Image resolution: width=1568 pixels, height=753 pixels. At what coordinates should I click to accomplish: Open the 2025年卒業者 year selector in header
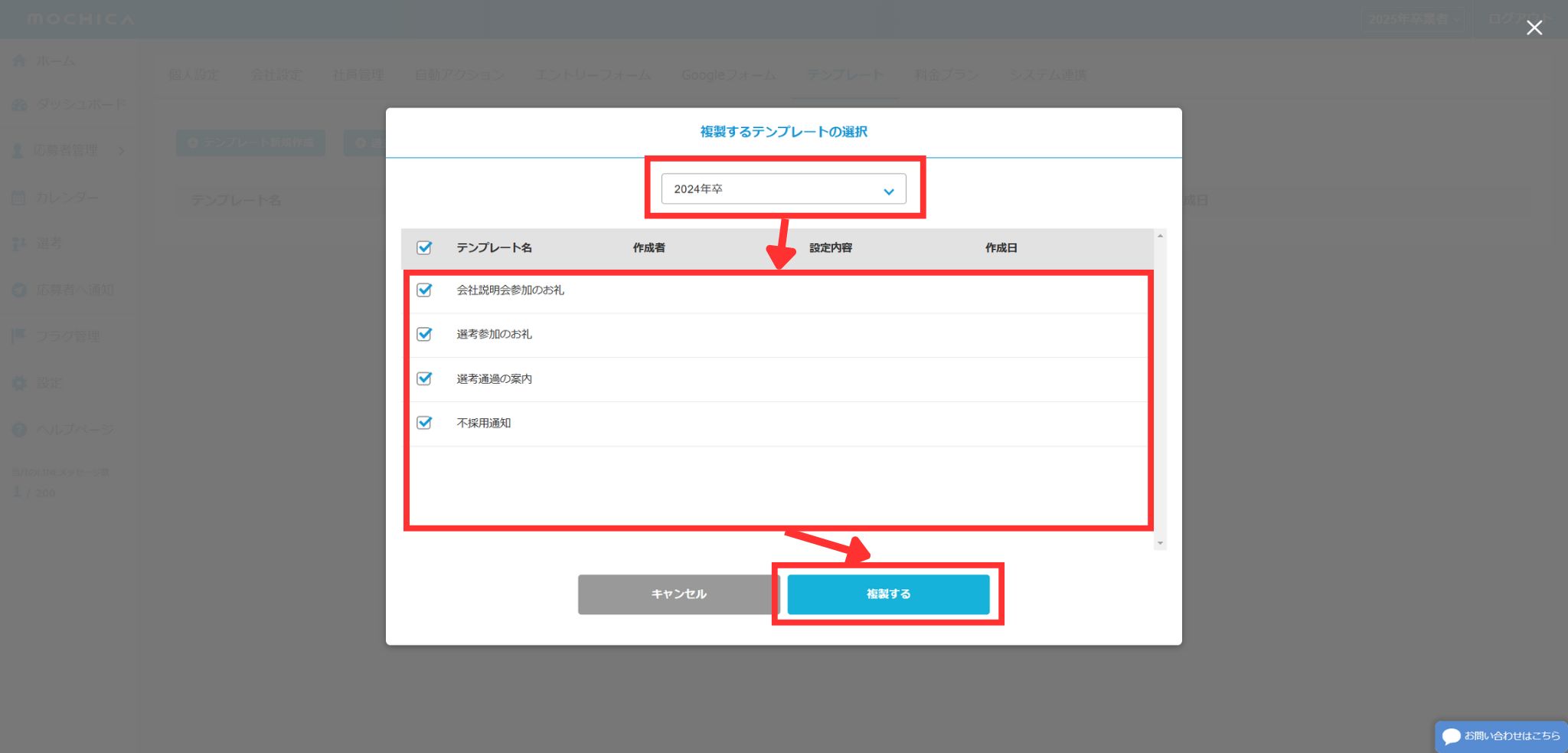pos(1411,19)
